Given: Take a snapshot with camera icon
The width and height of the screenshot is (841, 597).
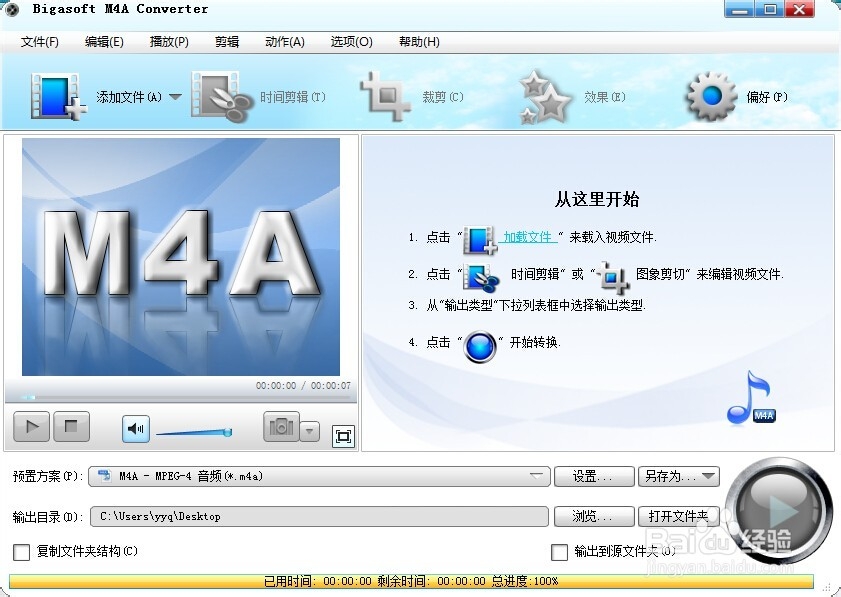Looking at the screenshot, I should (281, 427).
